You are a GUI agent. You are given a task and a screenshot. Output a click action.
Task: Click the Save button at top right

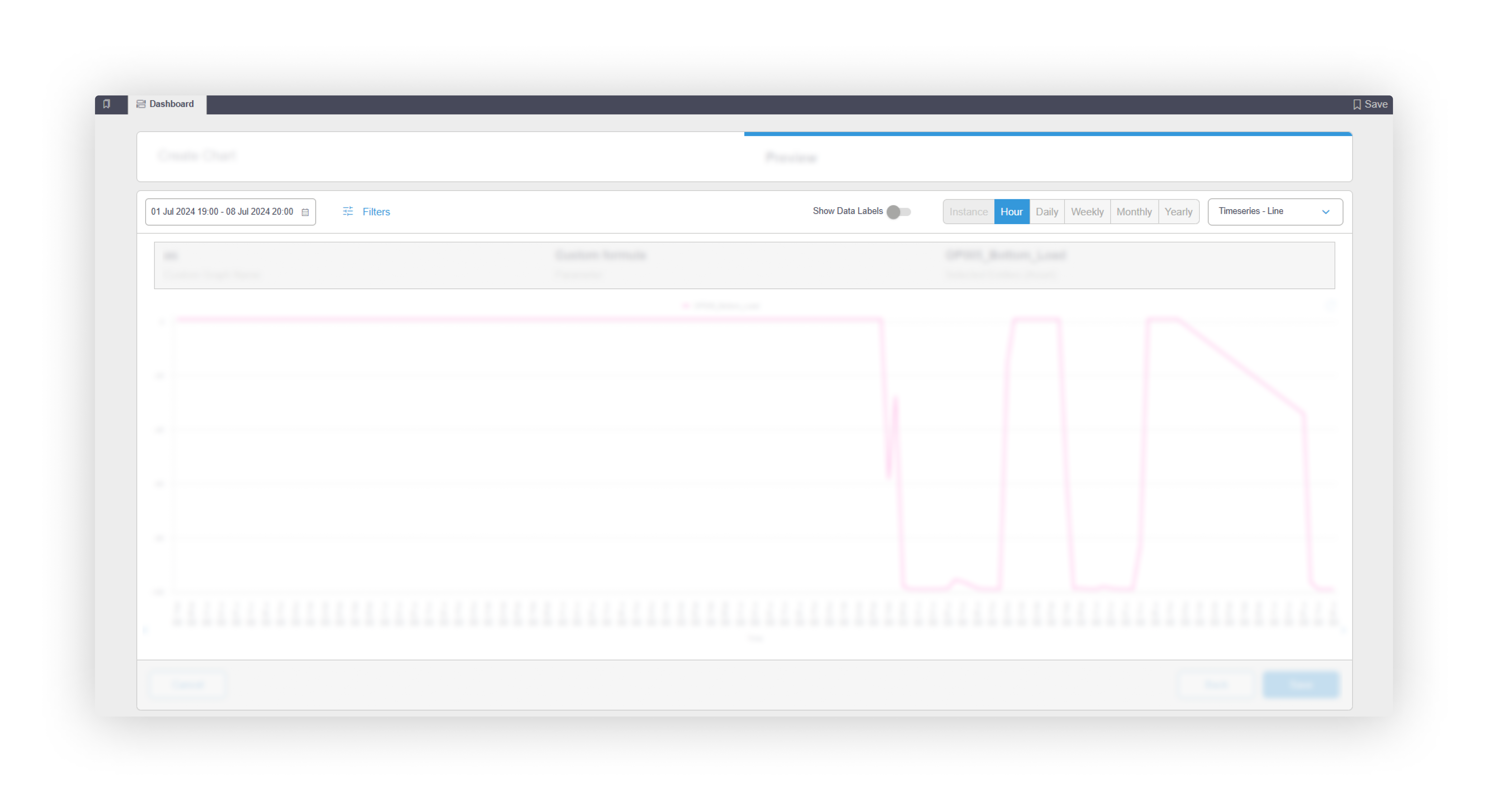(x=1370, y=104)
